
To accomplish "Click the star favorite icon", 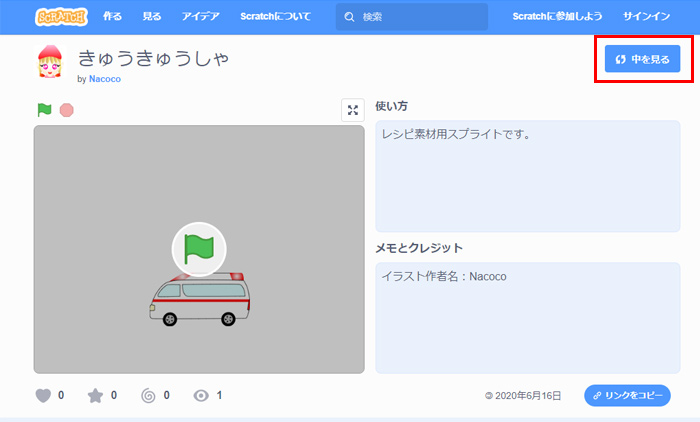I will click(95, 396).
